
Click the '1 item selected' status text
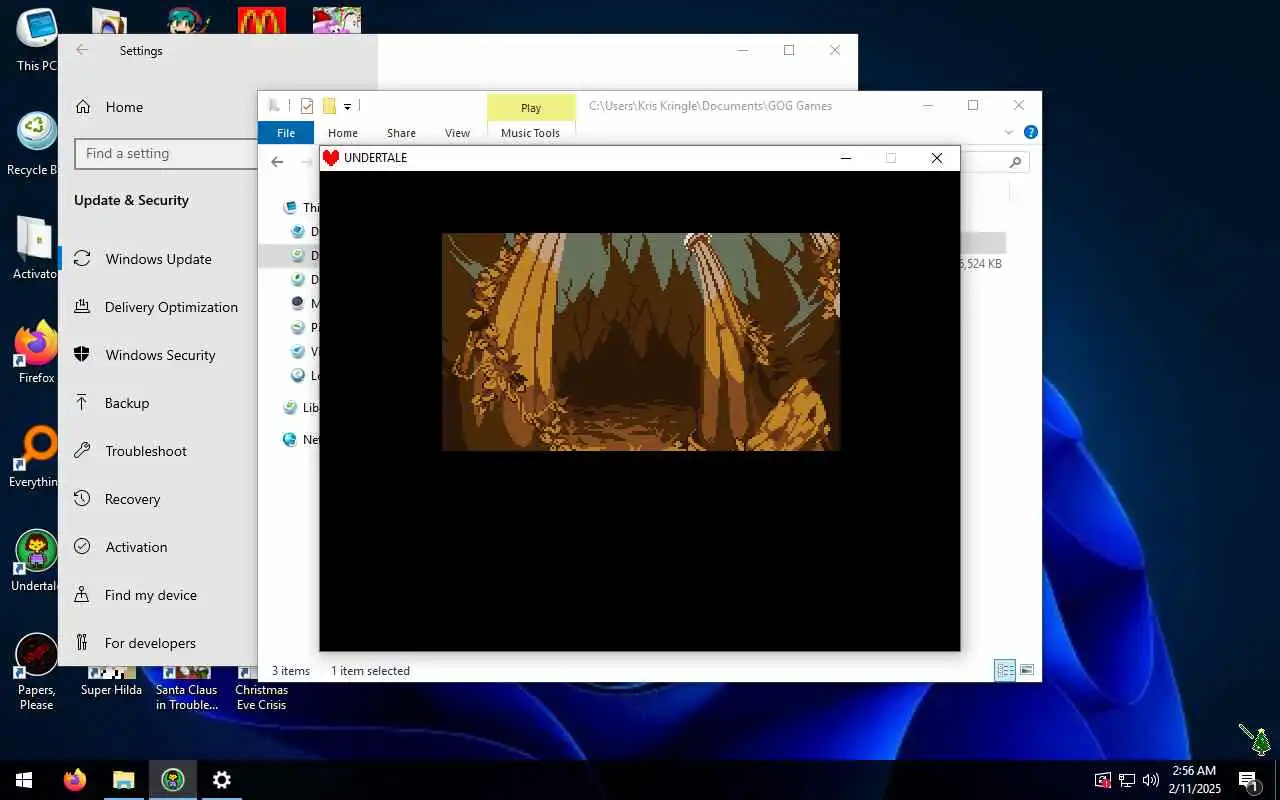tap(370, 671)
